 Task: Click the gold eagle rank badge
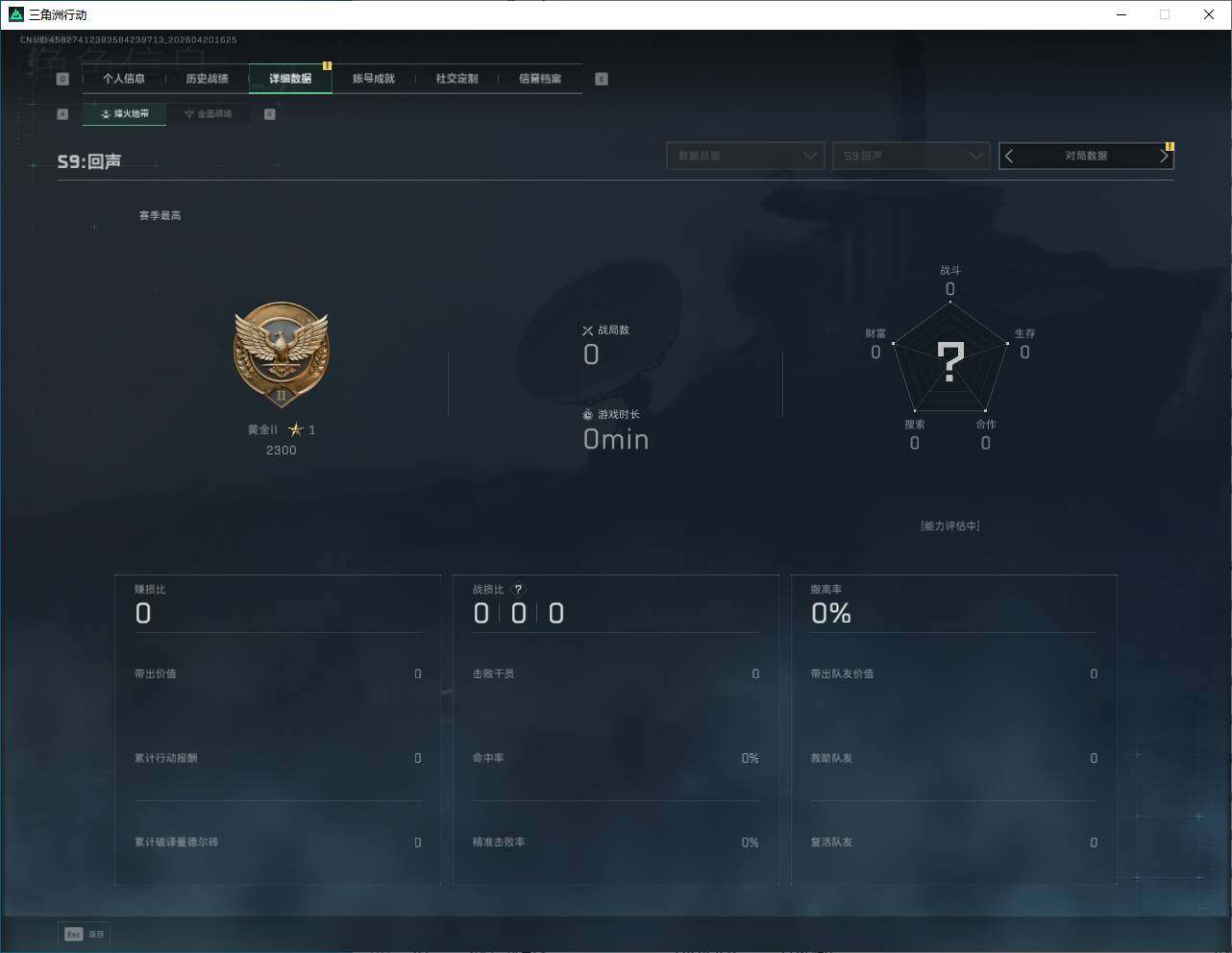282,356
